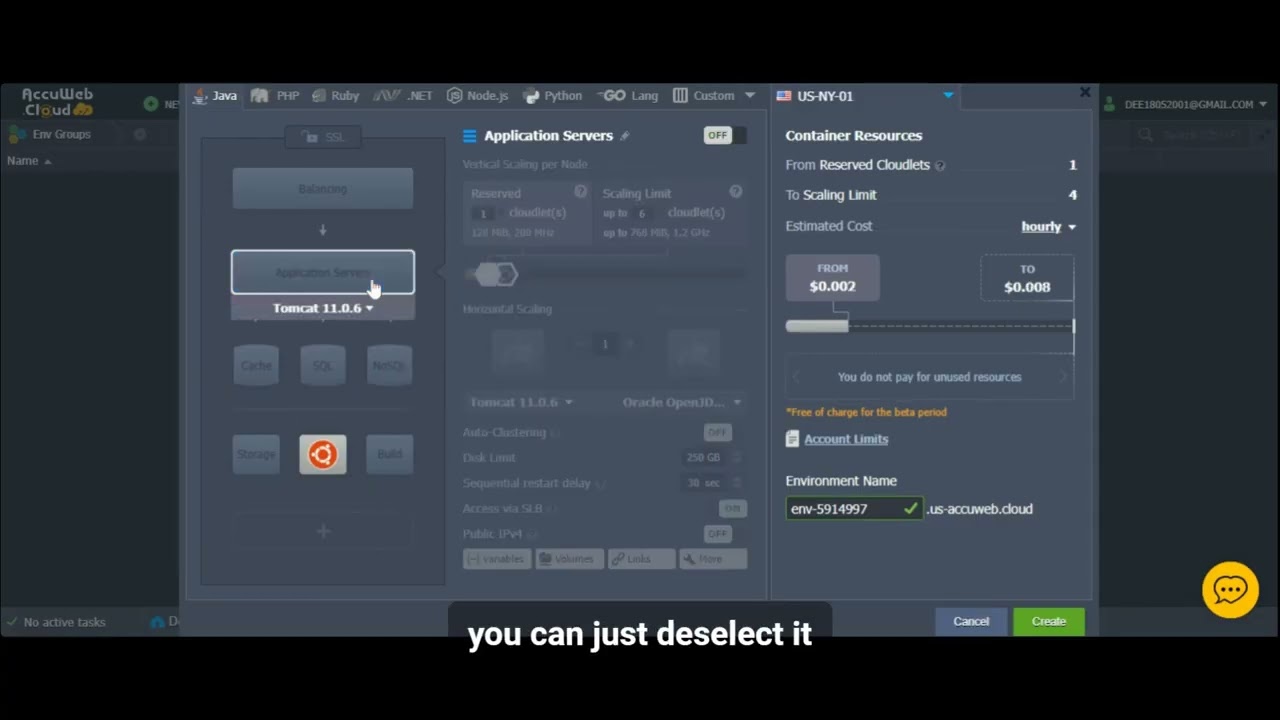Click the Scaling Limit cloudlets number field
The height and width of the screenshot is (720, 1280).
tap(642, 213)
